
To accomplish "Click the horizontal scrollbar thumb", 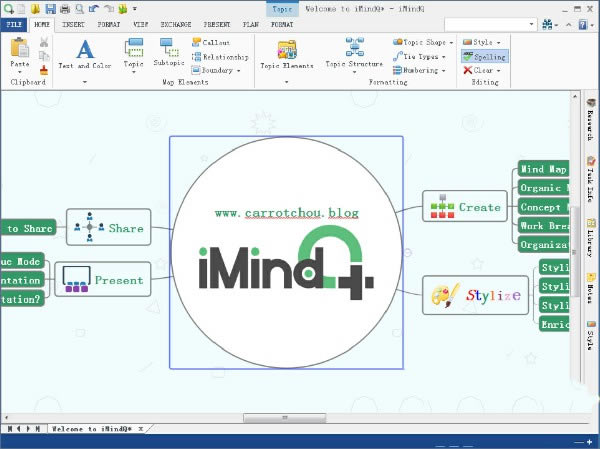I will point(285,418).
